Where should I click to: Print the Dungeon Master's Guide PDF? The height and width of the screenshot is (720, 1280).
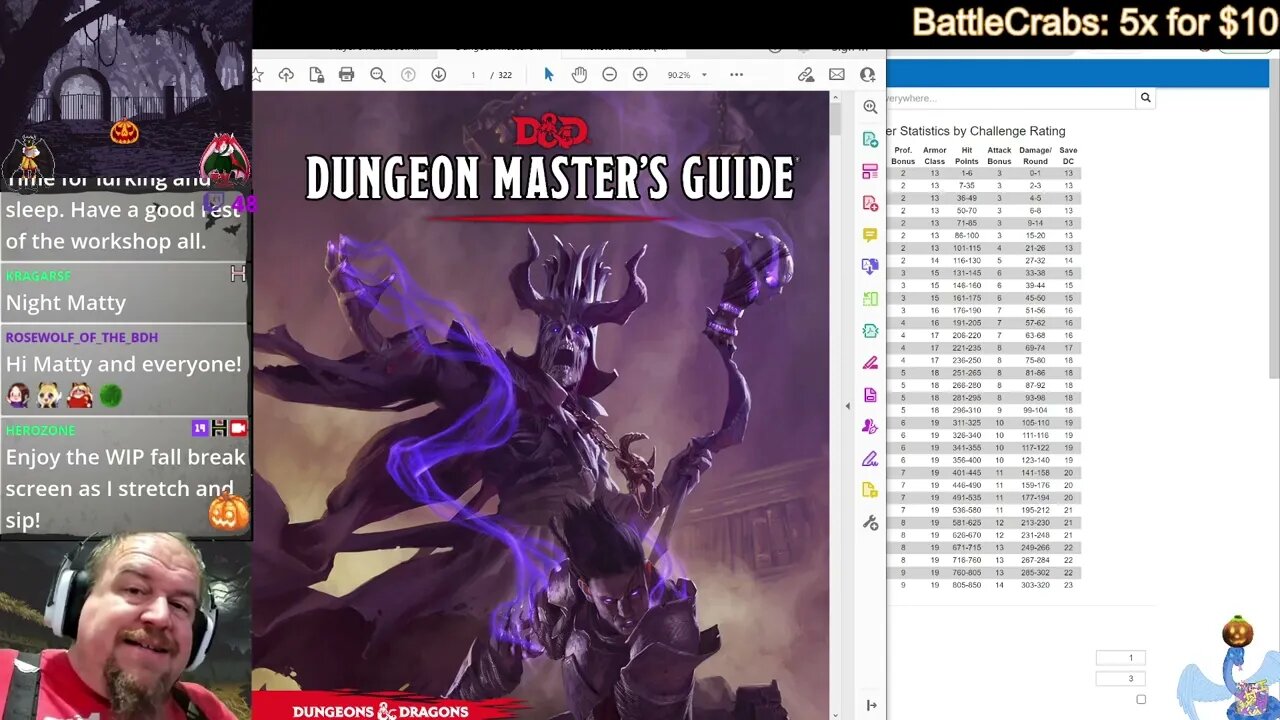[346, 75]
